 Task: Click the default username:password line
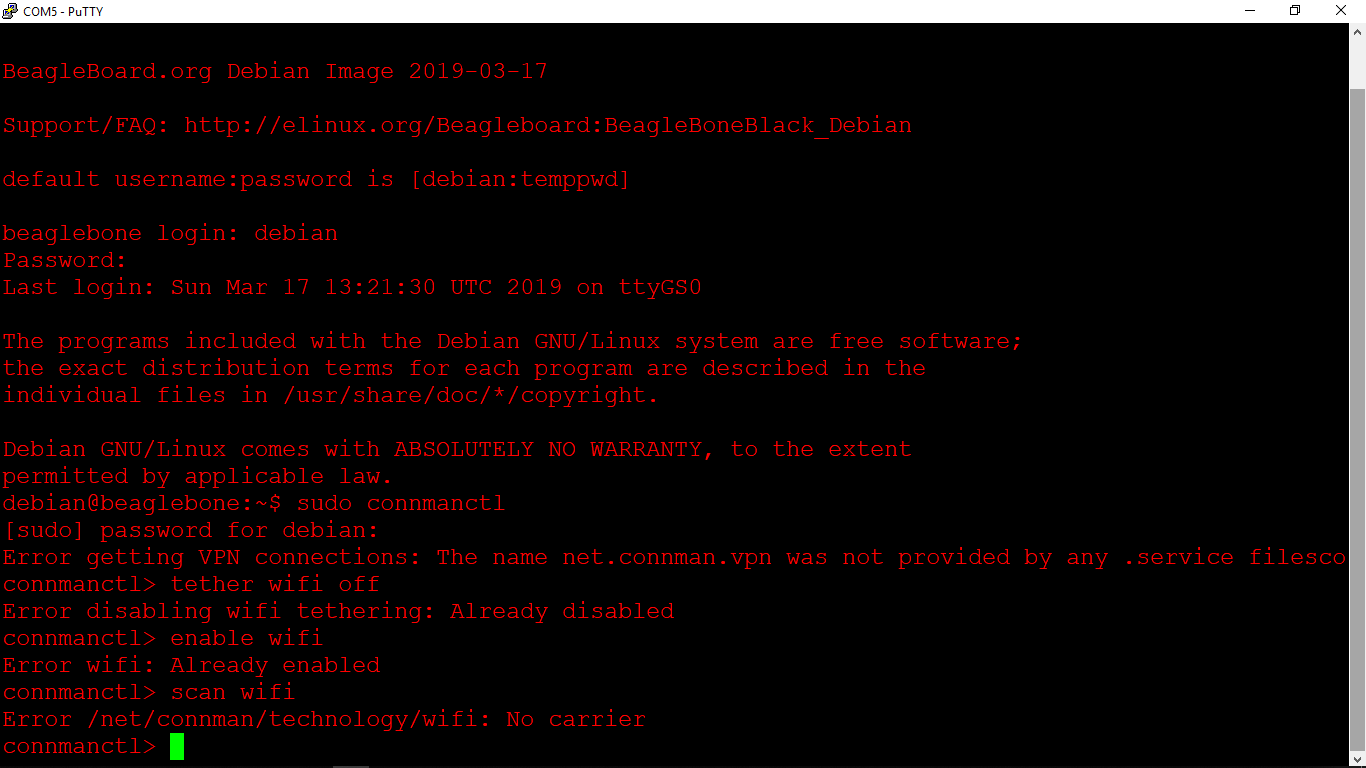pos(315,179)
